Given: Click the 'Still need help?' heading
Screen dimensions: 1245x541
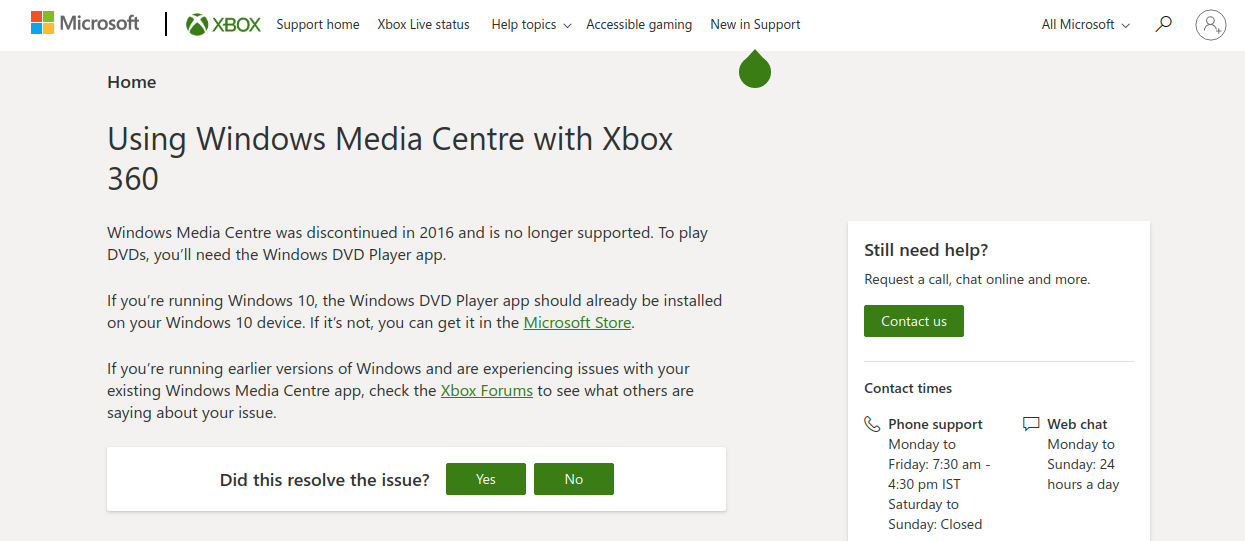Looking at the screenshot, I should tap(926, 250).
